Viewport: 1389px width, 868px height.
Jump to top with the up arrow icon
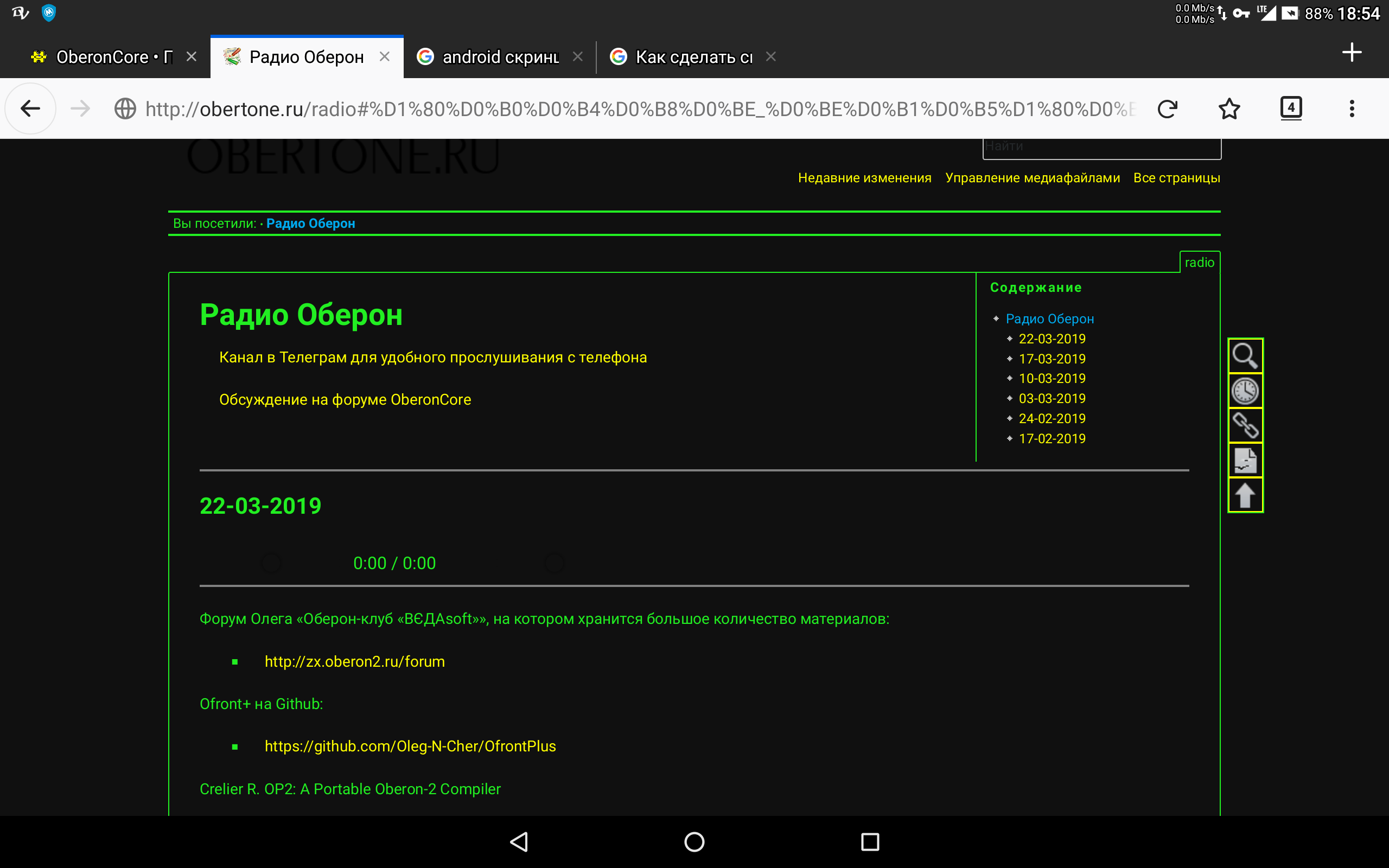(x=1244, y=495)
